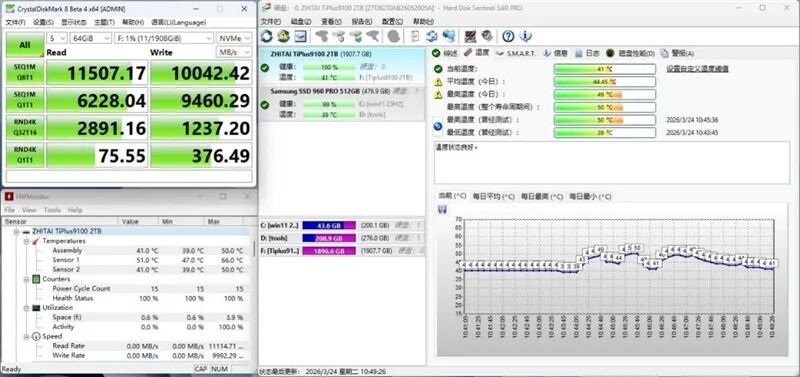
Task: Click the Hard Disk Sentinel title bar icon
Action: coord(266,8)
